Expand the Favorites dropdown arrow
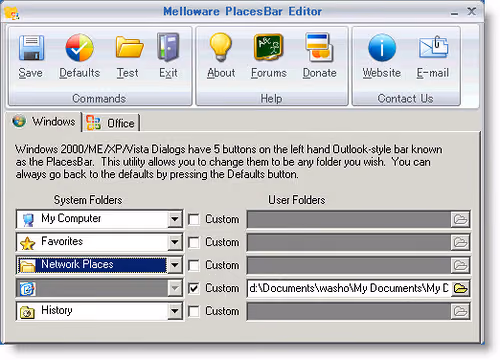This screenshot has width=500, height=360. tap(175, 242)
